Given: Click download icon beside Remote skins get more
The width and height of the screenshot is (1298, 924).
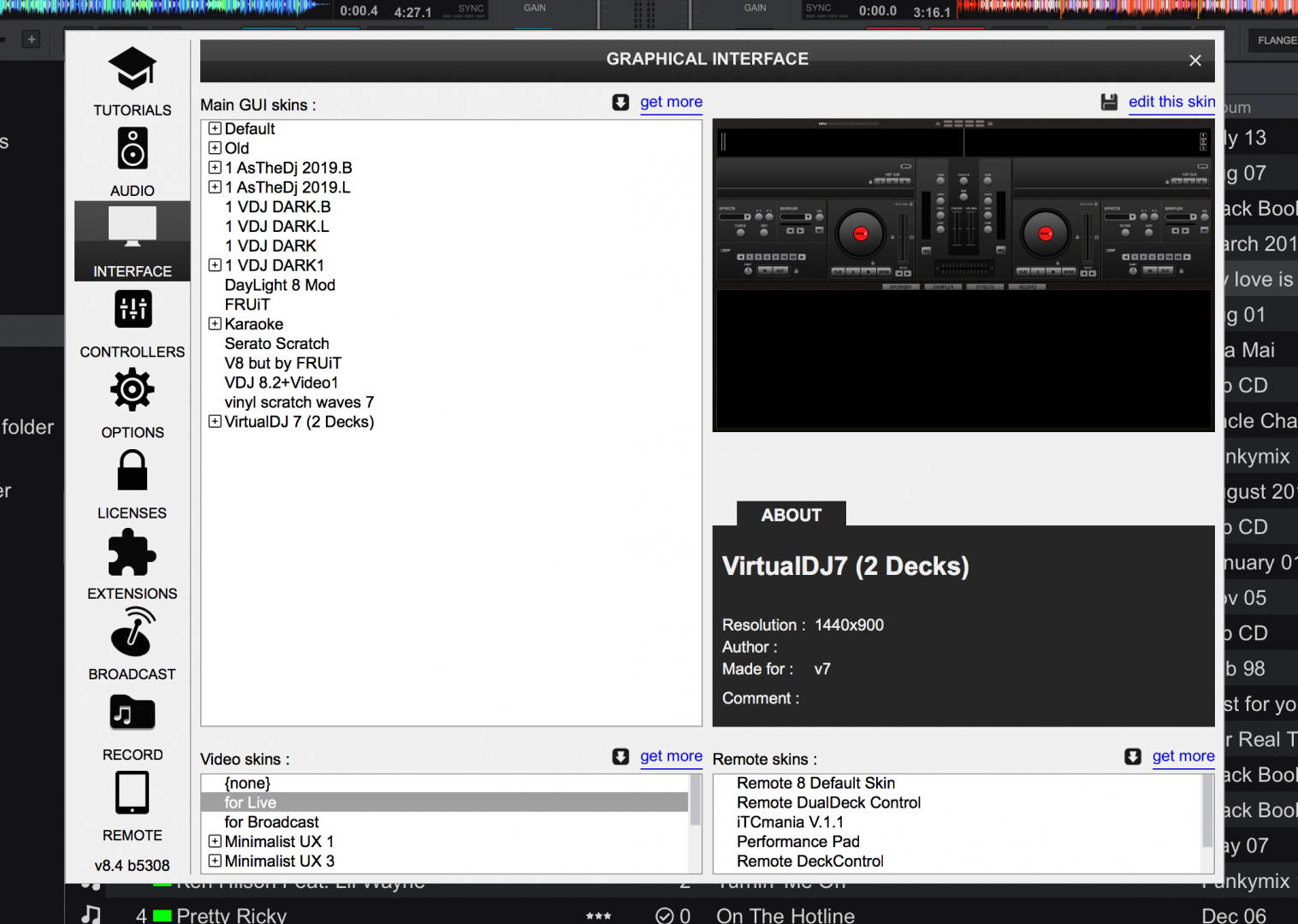Looking at the screenshot, I should 1133,756.
